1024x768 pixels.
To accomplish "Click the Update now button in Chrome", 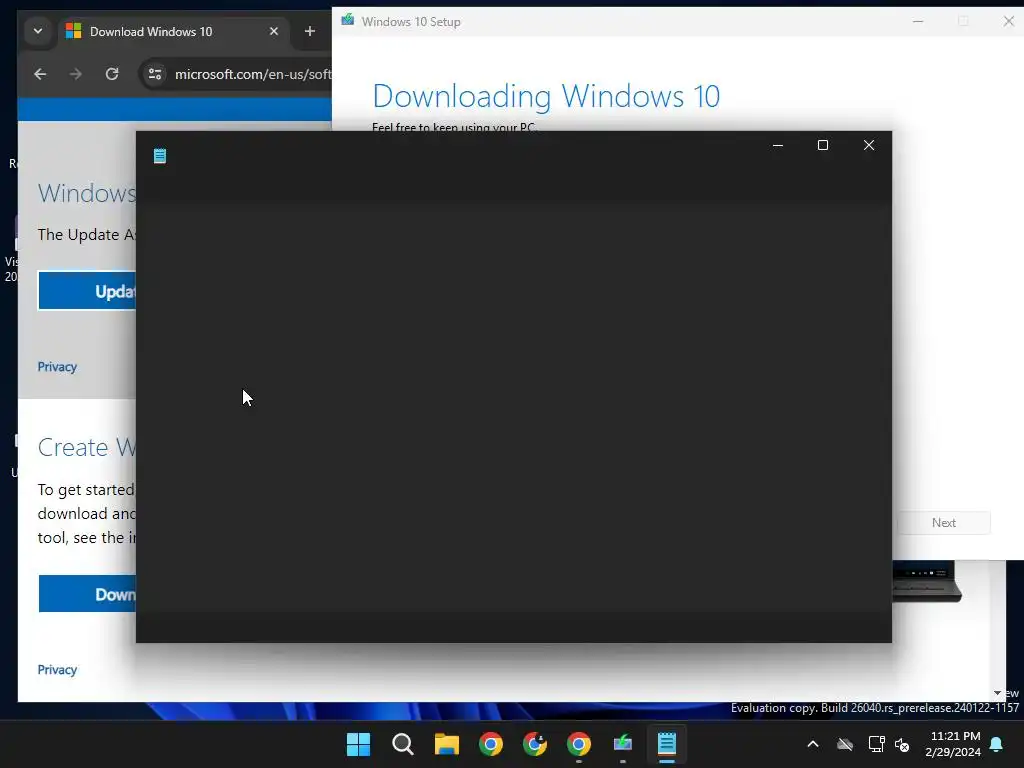I will coord(88,291).
